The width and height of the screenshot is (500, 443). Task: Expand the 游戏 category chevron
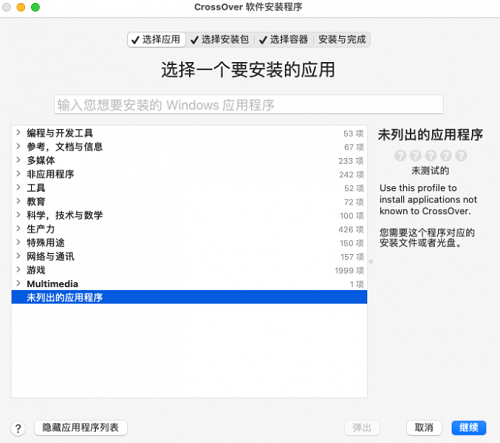pyautogui.click(x=18, y=270)
